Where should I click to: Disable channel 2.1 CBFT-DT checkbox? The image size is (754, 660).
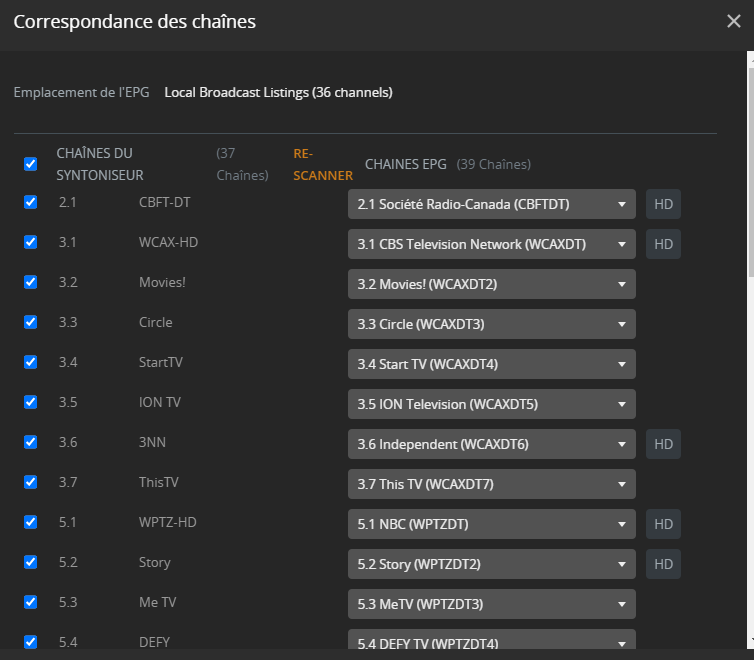tap(31, 202)
